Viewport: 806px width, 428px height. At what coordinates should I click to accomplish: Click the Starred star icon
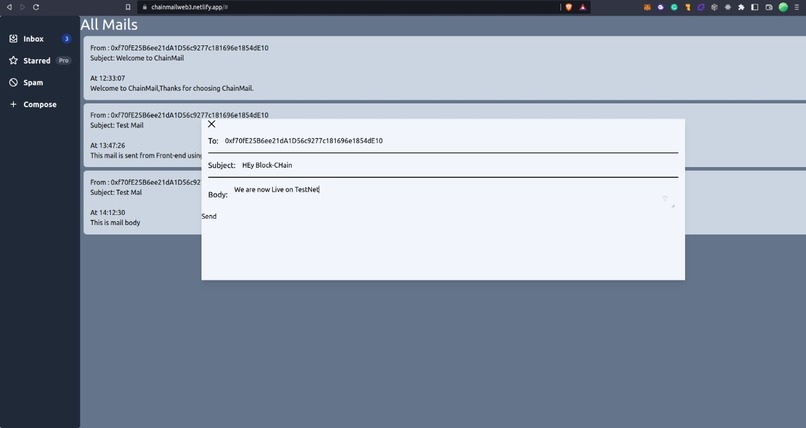[13, 61]
